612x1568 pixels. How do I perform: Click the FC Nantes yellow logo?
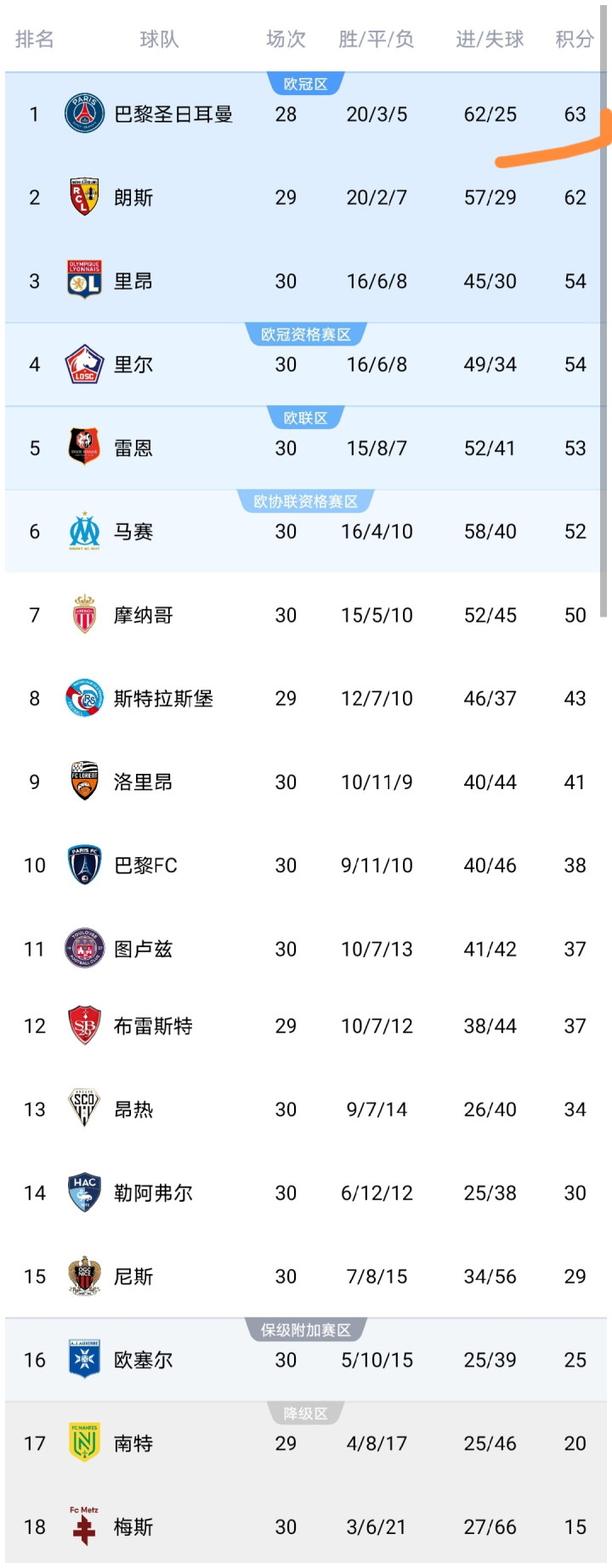[x=84, y=1443]
